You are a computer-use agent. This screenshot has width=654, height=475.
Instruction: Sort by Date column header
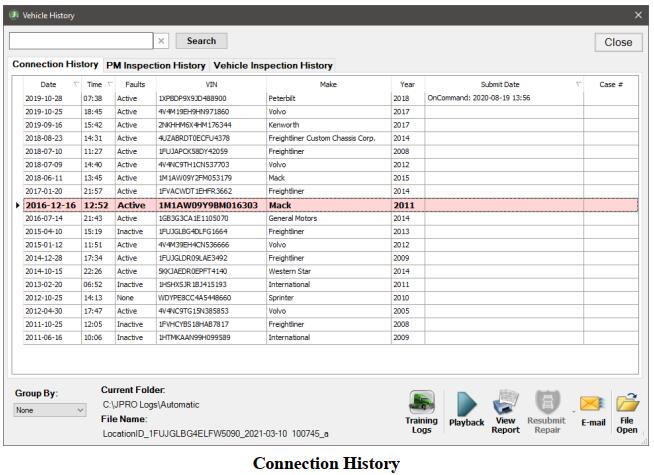coord(48,84)
